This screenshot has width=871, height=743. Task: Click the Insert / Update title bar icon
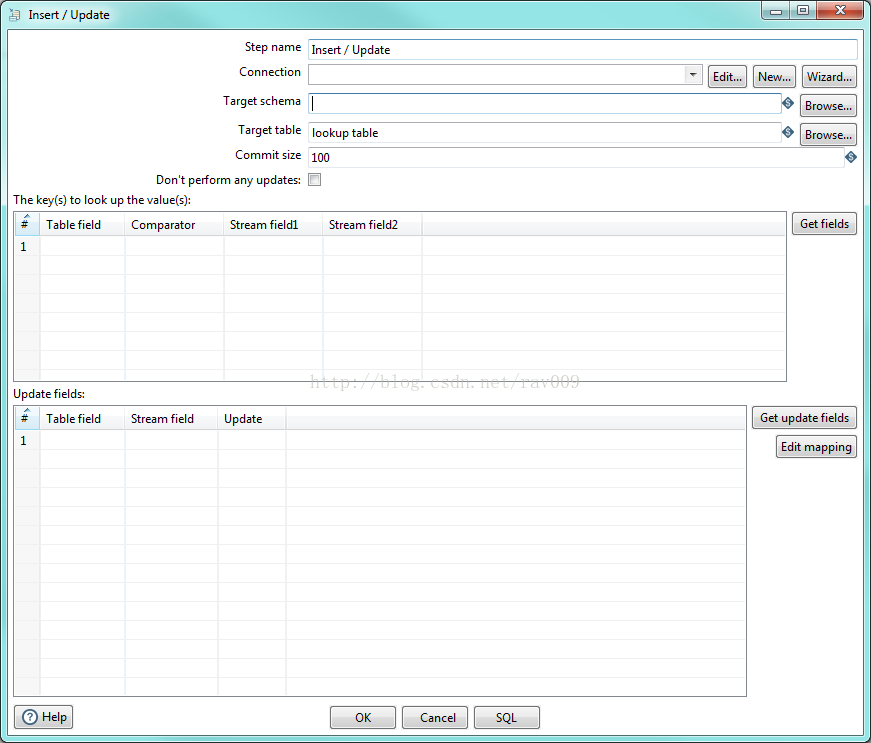(x=15, y=14)
